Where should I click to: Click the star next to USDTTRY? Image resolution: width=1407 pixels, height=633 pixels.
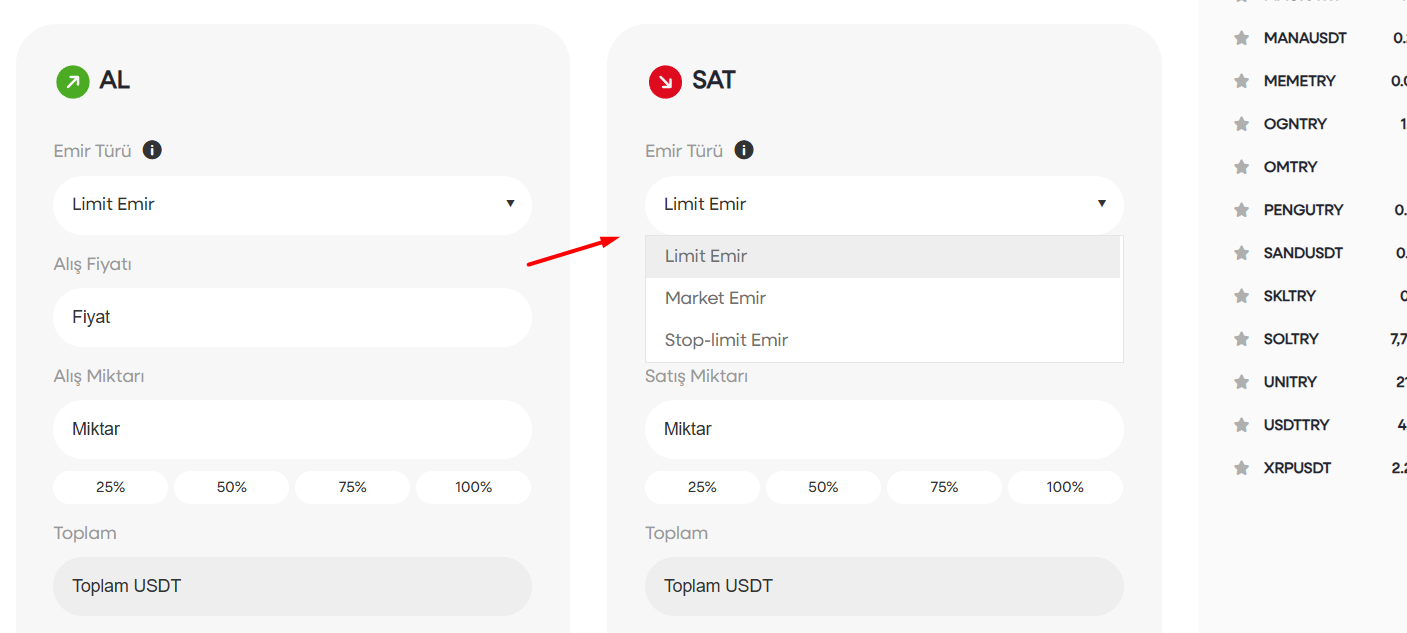[1242, 425]
